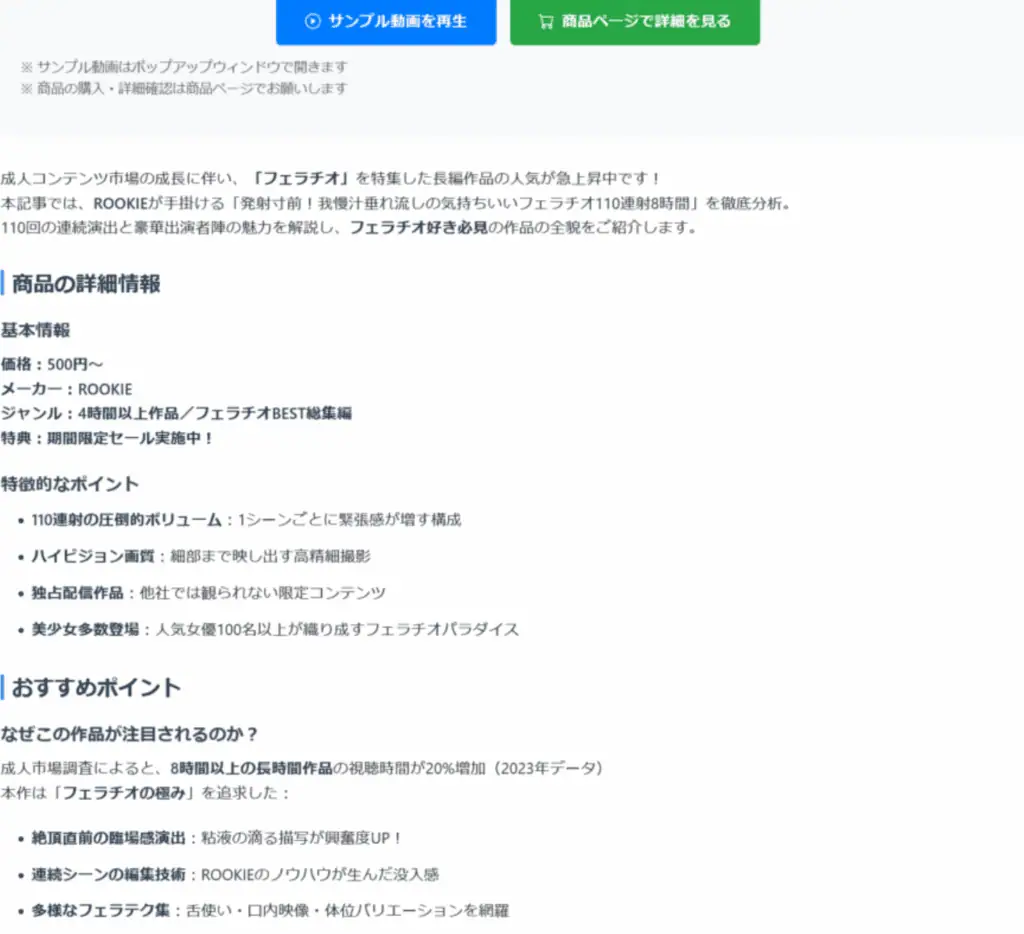
Task: Click the おすすめポイント heading
Action: [x=96, y=687]
